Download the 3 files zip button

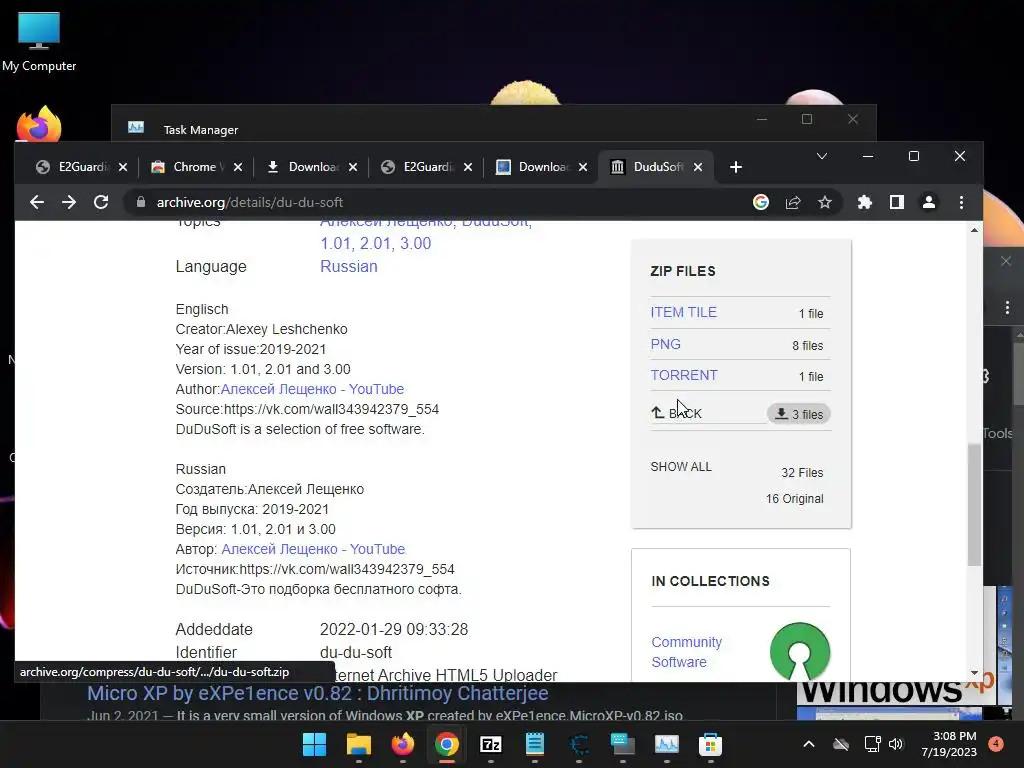click(799, 414)
